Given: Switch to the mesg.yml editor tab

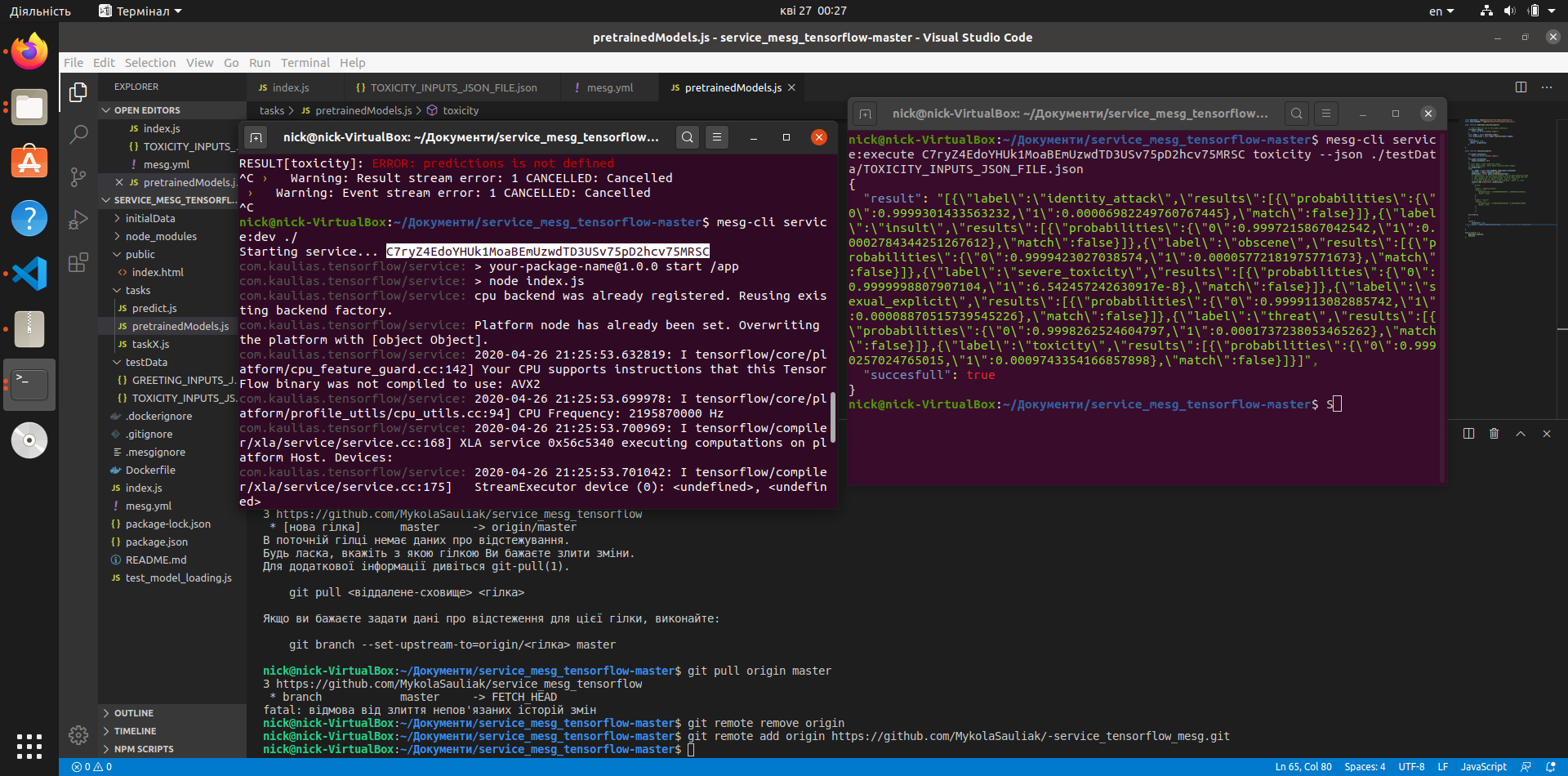Looking at the screenshot, I should (609, 87).
